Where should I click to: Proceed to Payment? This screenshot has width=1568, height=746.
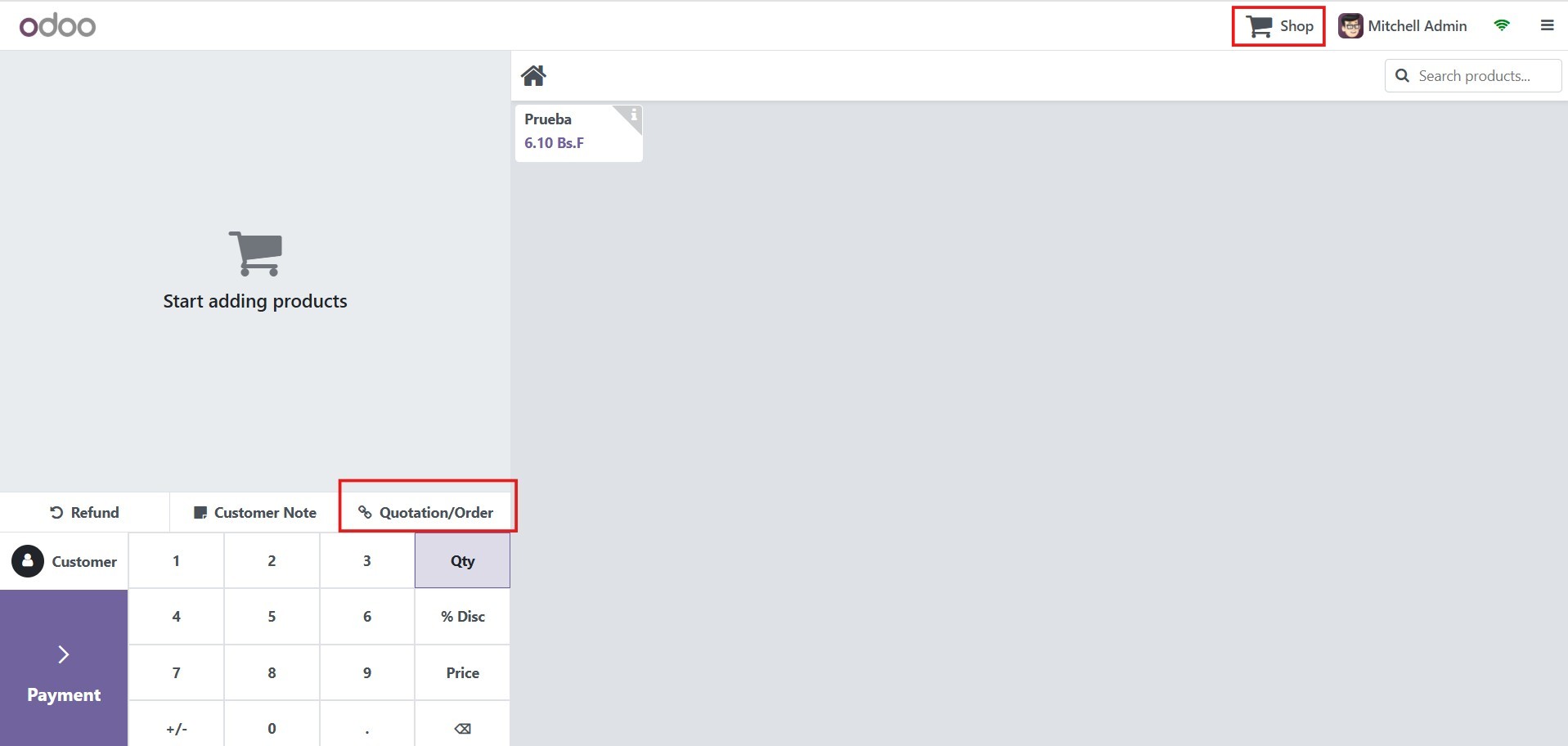[x=64, y=668]
